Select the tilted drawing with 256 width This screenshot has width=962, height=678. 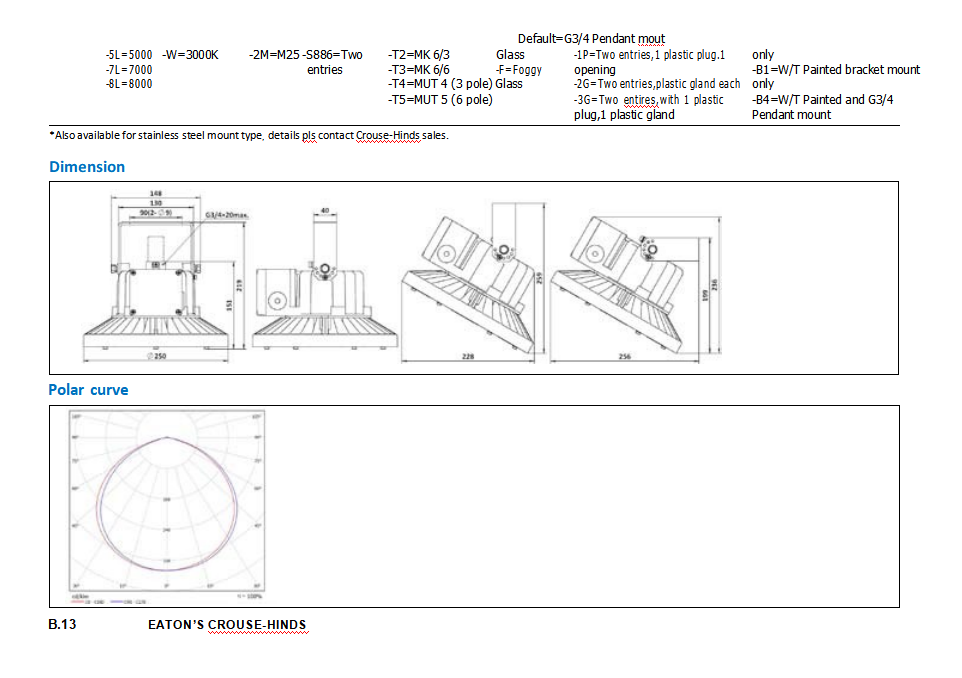[635, 285]
